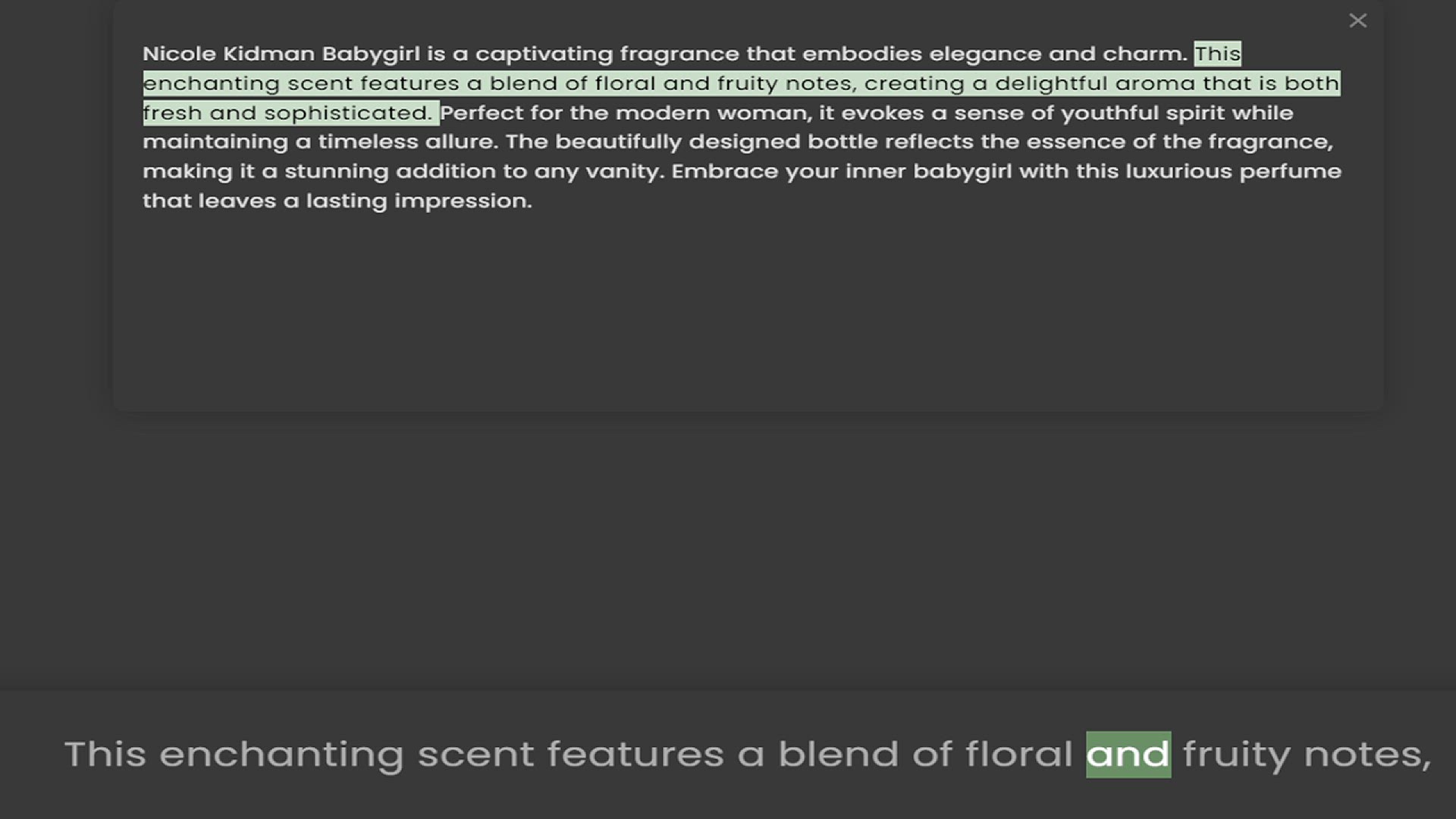Click highlighted "This" at end of first line
The height and width of the screenshot is (819, 1456).
point(1217,54)
